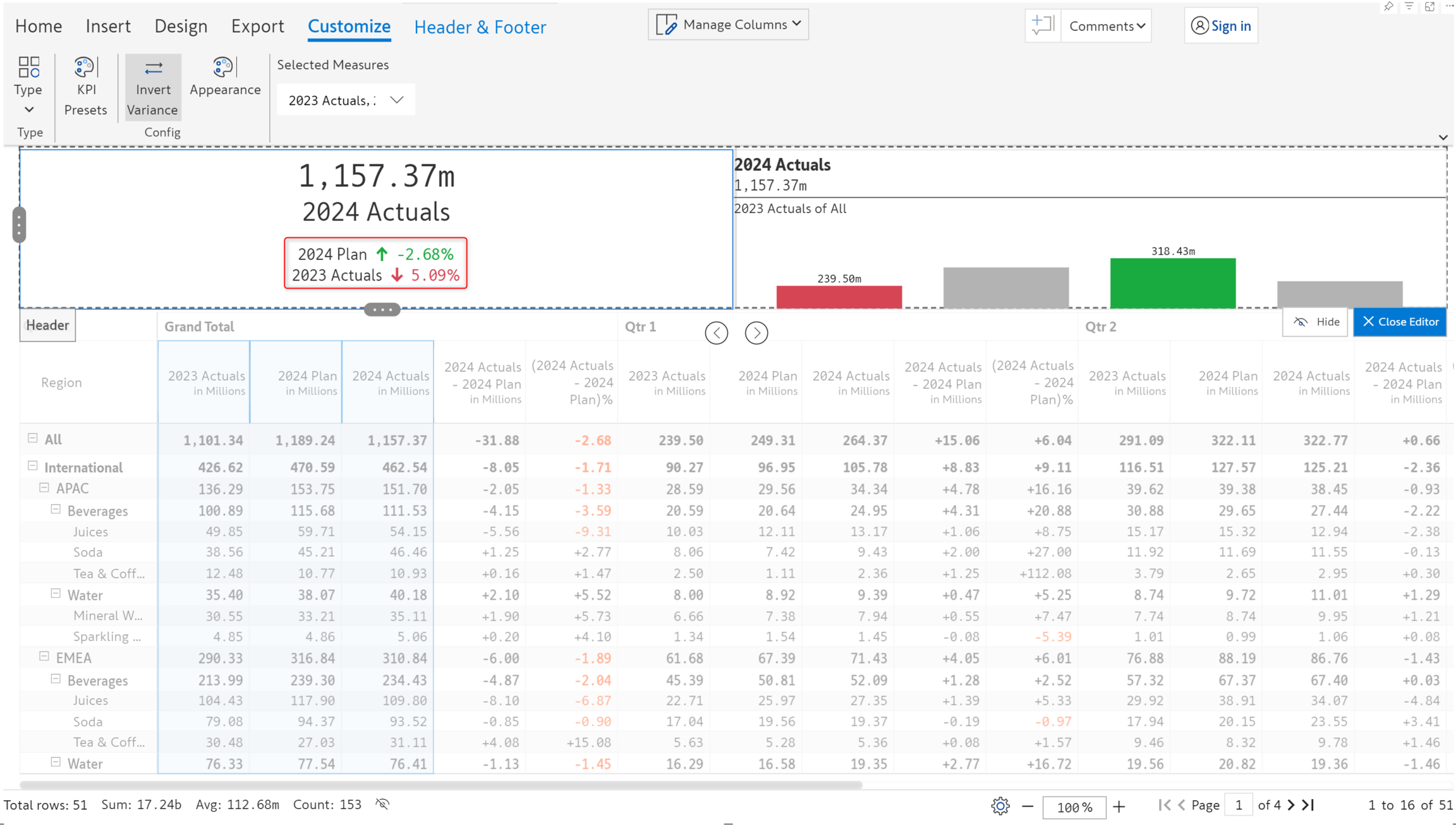Collapse the EMEA region row
Viewport: 1456px width, 825px height.
click(x=44, y=657)
